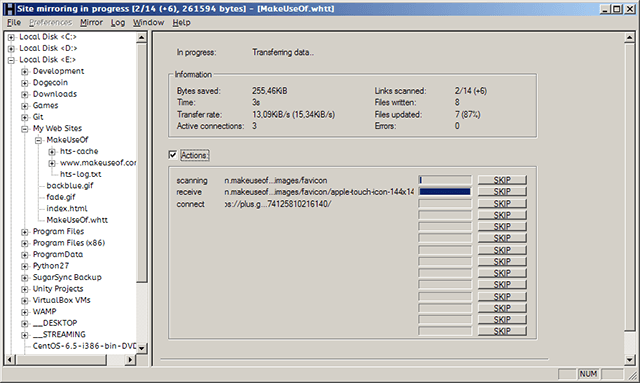Toggle the Actions checkbox
Viewport: 640px width, 383px height.
tap(173, 155)
